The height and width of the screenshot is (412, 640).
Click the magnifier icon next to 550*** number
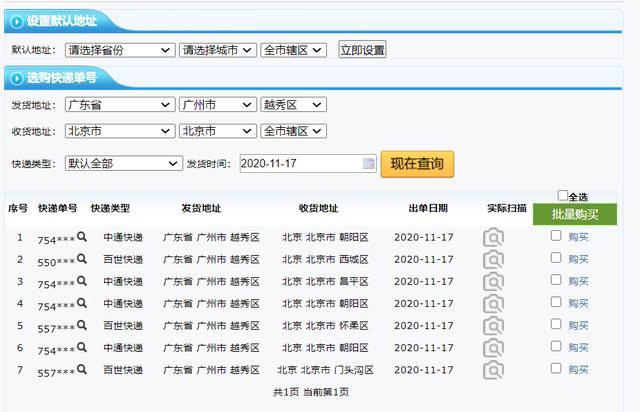(x=82, y=258)
